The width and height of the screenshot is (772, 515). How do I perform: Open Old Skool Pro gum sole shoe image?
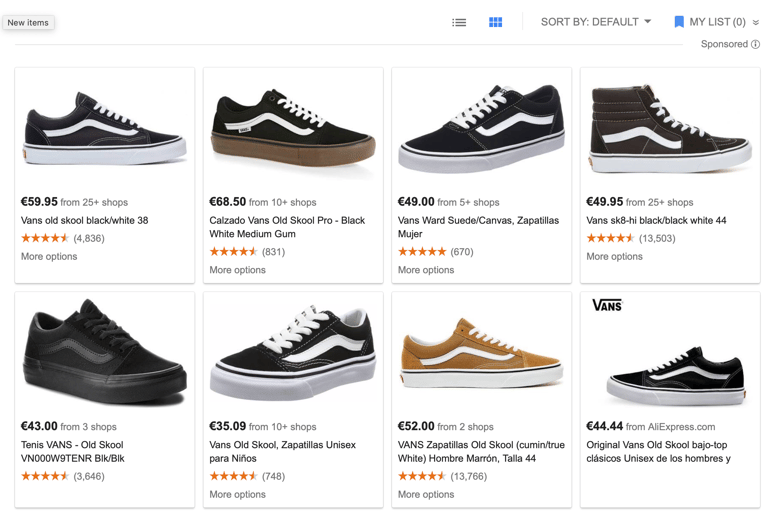293,129
